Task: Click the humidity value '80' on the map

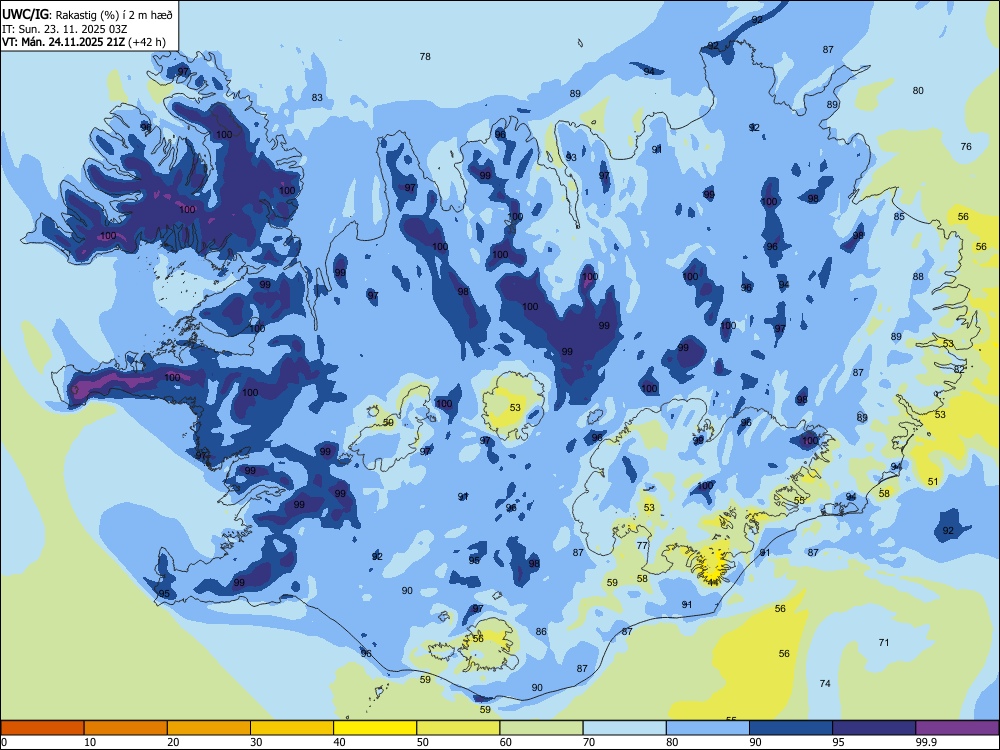Action: [x=918, y=91]
